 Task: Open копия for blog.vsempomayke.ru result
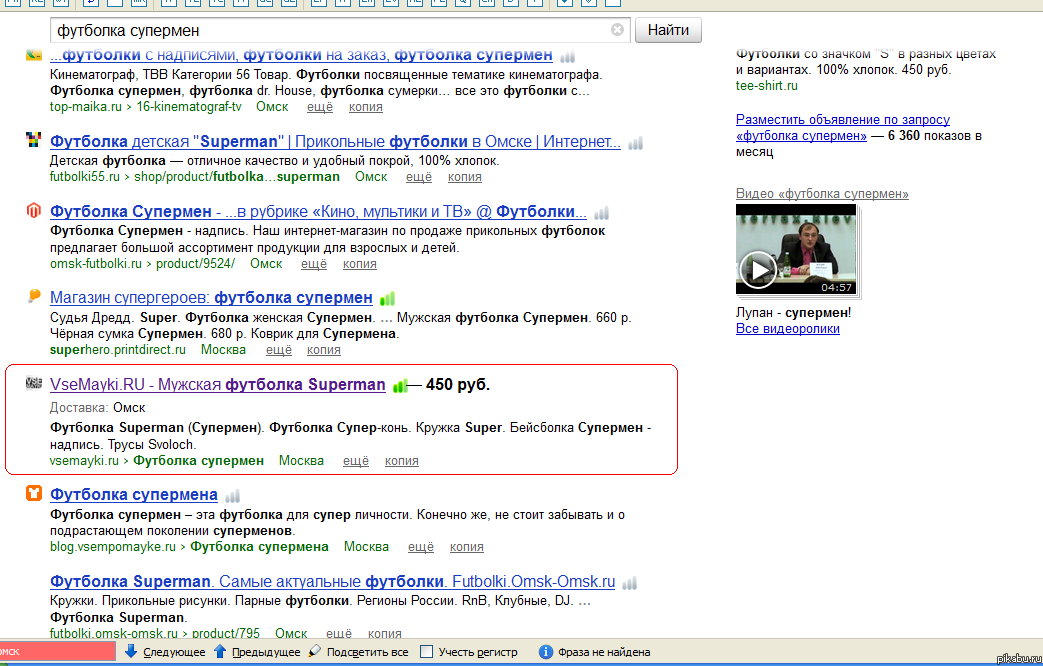click(x=467, y=547)
